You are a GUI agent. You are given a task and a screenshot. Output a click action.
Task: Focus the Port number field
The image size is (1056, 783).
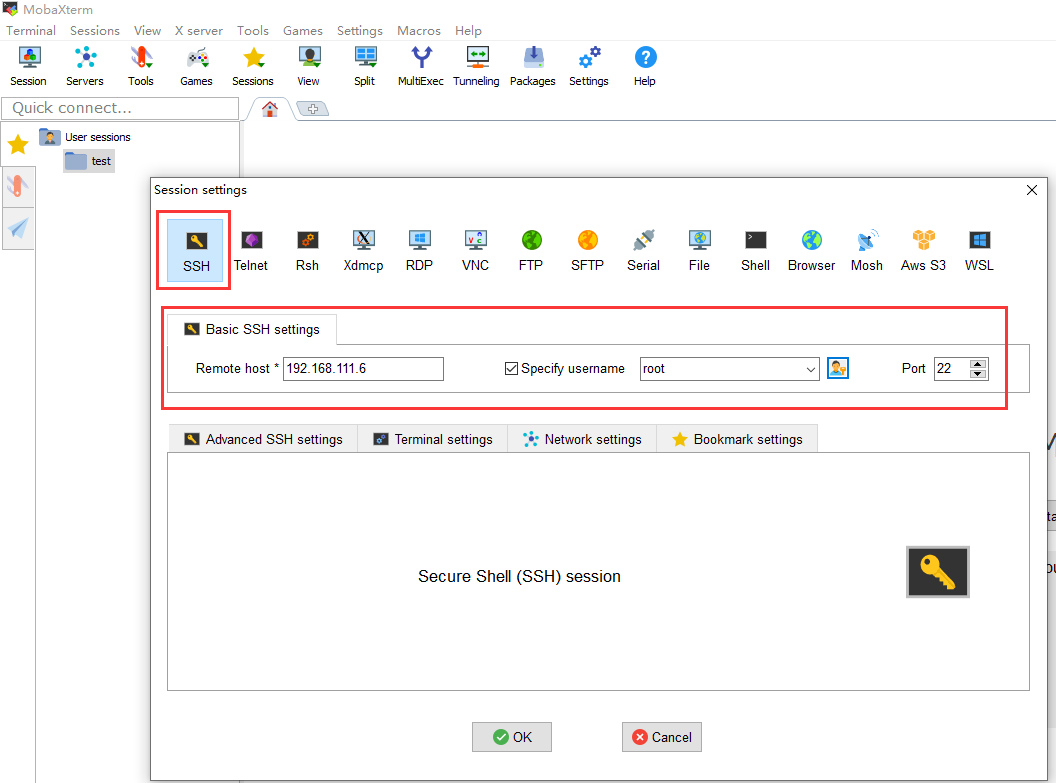(x=952, y=368)
